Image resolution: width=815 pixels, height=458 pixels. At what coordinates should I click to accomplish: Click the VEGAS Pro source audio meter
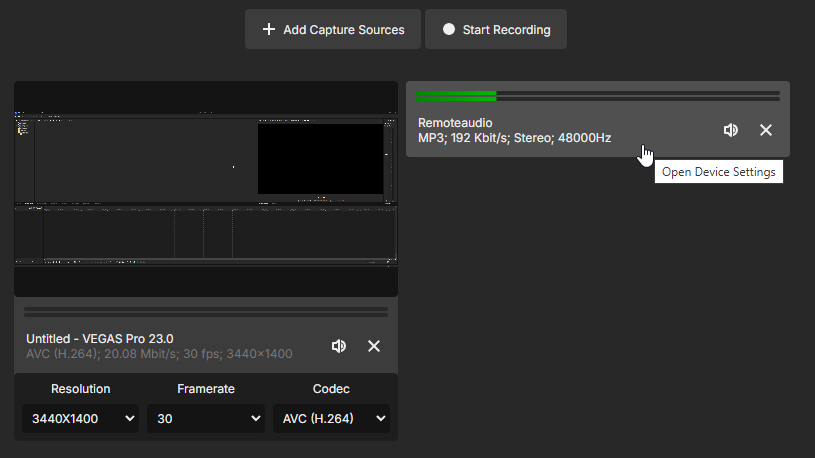[x=206, y=312]
